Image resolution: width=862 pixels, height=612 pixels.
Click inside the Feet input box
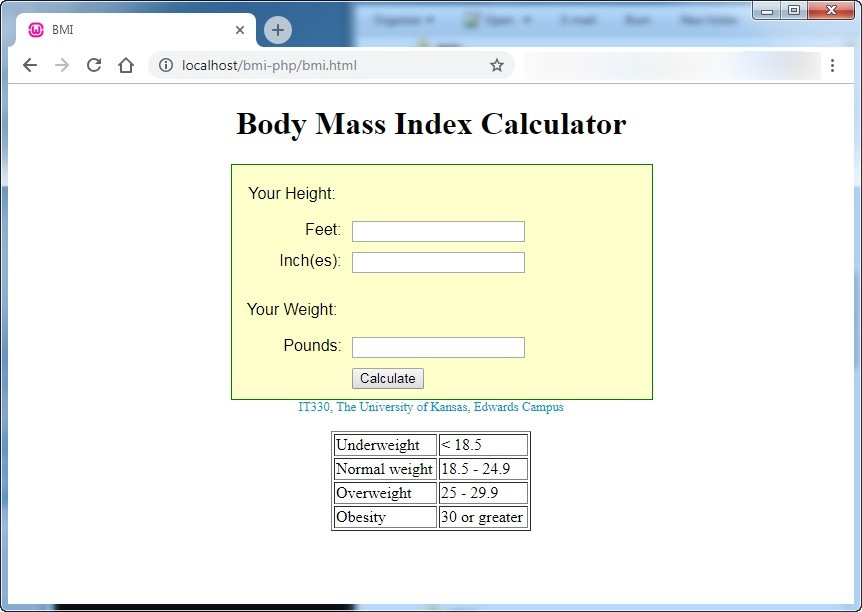click(x=438, y=231)
